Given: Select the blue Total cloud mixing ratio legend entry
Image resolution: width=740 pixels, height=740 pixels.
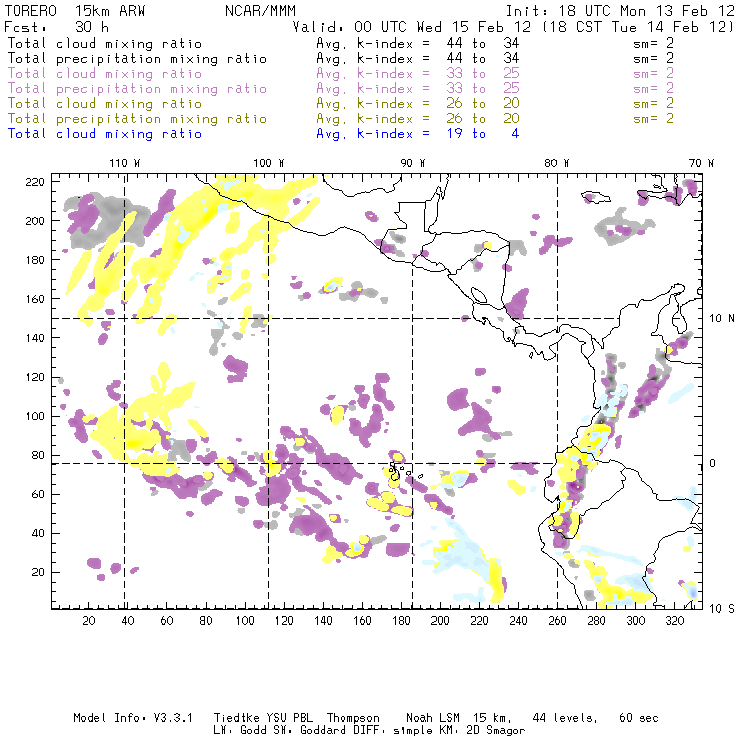Looking at the screenshot, I should click(104, 134).
